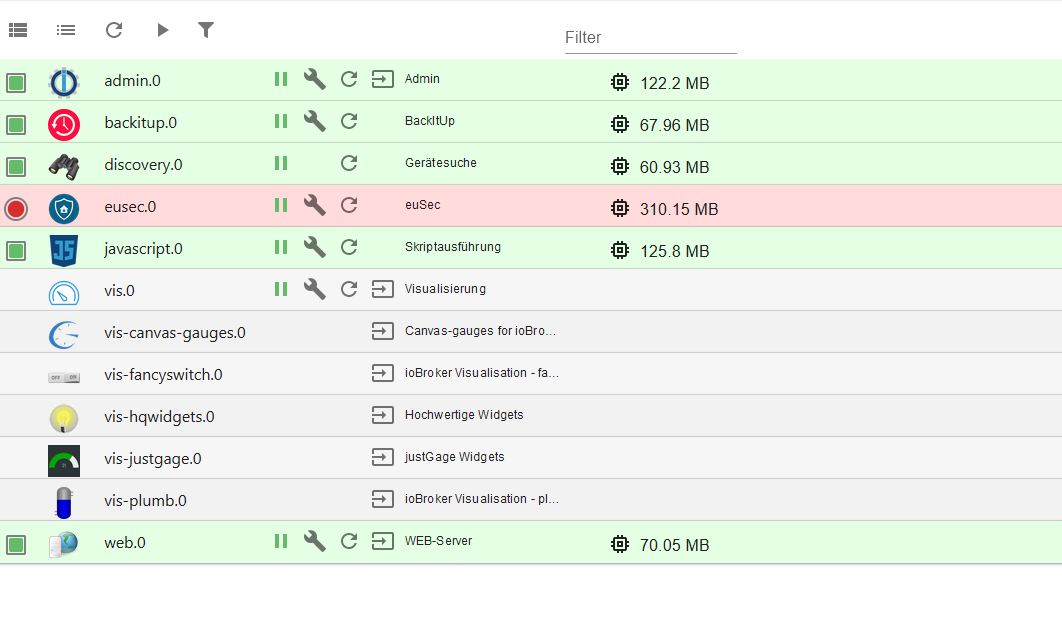1062x629 pixels.
Task: Click the green status indicator of admin.0
Action: pyautogui.click(x=16, y=83)
